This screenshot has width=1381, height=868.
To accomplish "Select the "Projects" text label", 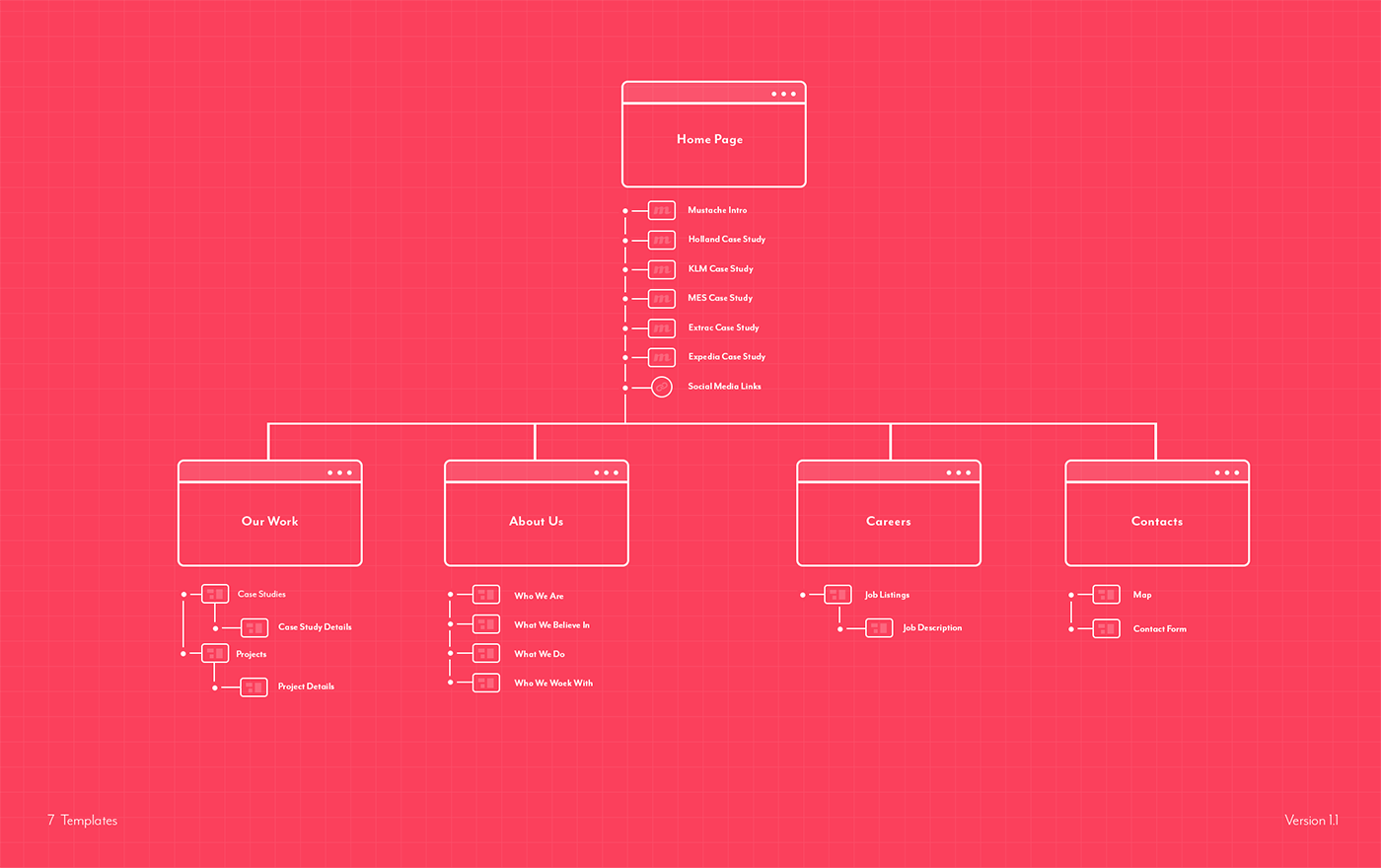I will (252, 654).
